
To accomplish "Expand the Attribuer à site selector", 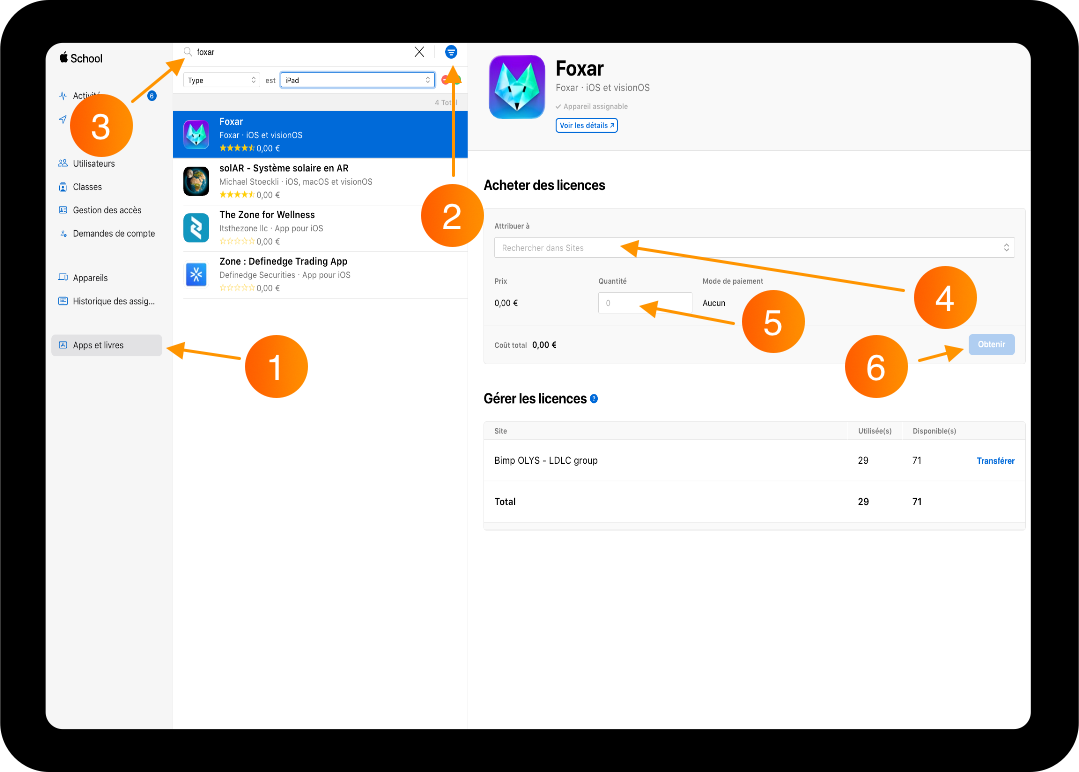I will click(754, 248).
